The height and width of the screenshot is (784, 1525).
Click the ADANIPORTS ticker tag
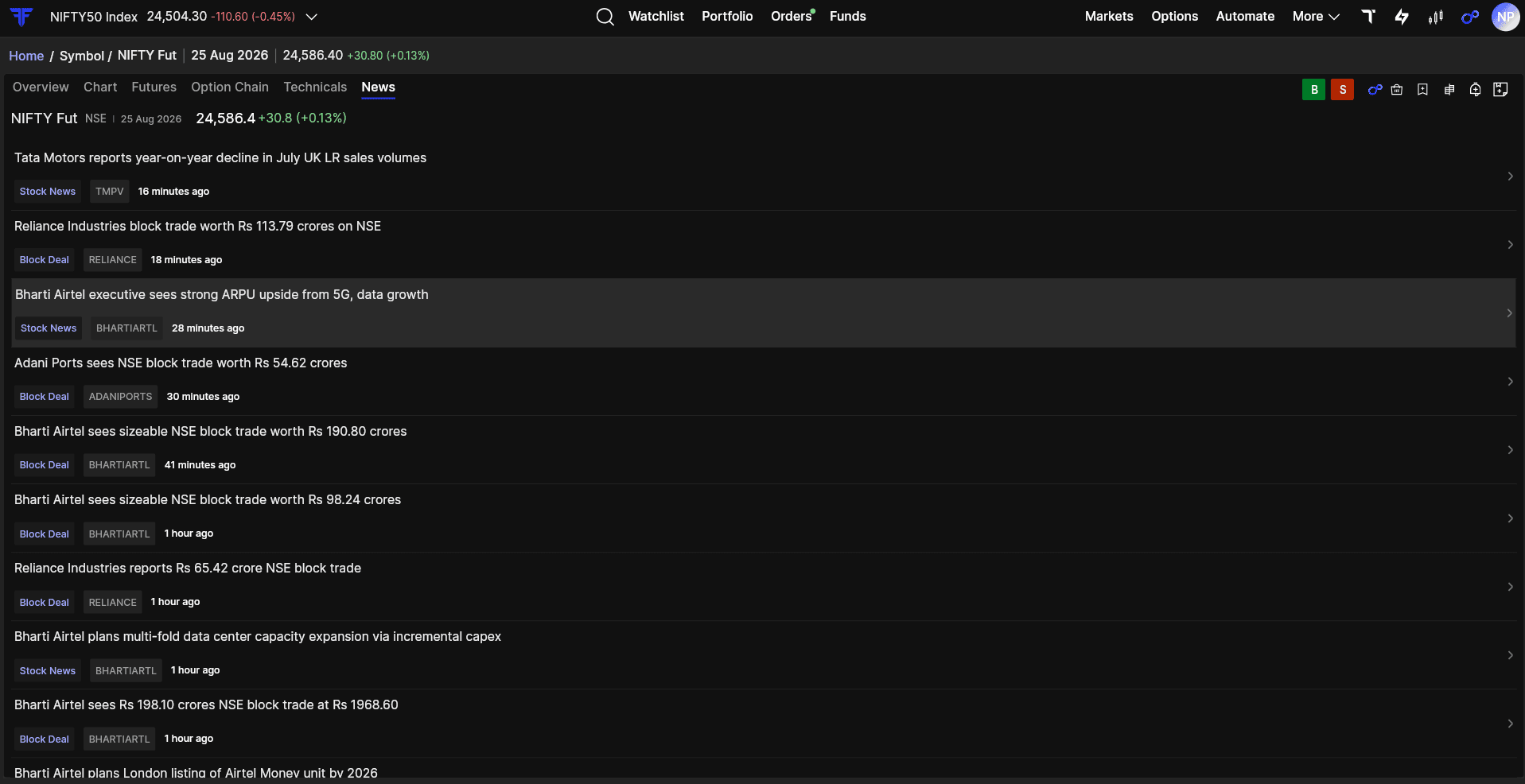(120, 397)
